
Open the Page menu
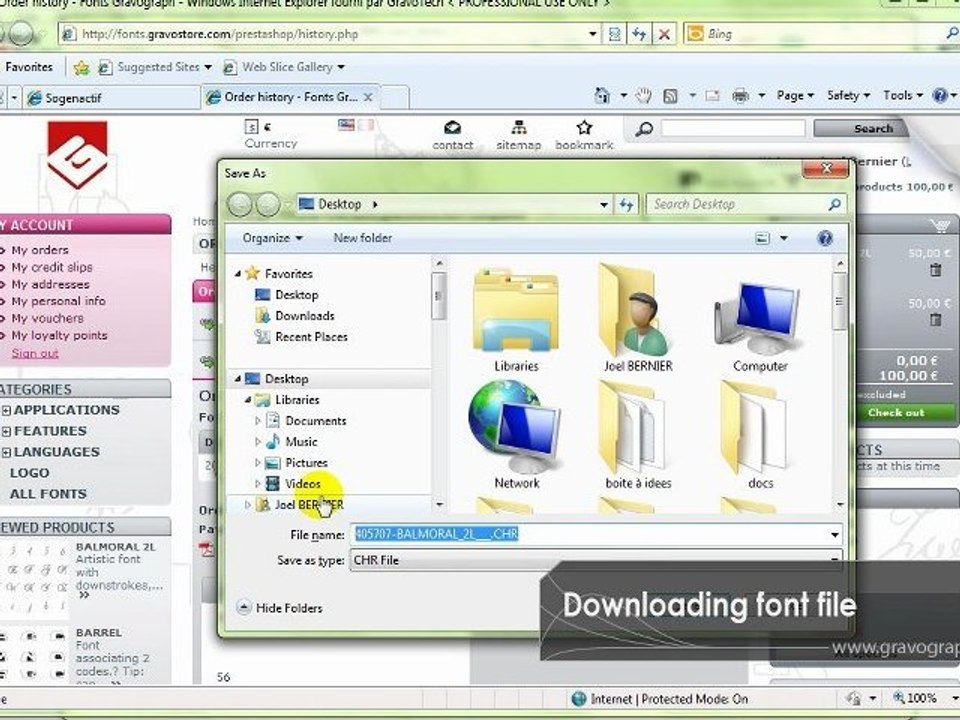795,96
